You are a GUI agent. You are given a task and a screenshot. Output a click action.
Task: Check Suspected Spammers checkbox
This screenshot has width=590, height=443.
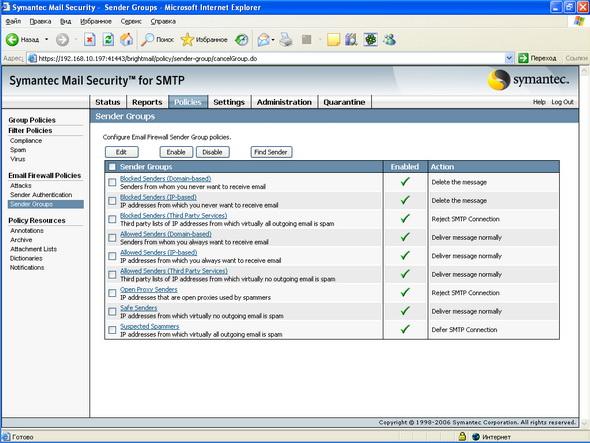pos(112,330)
